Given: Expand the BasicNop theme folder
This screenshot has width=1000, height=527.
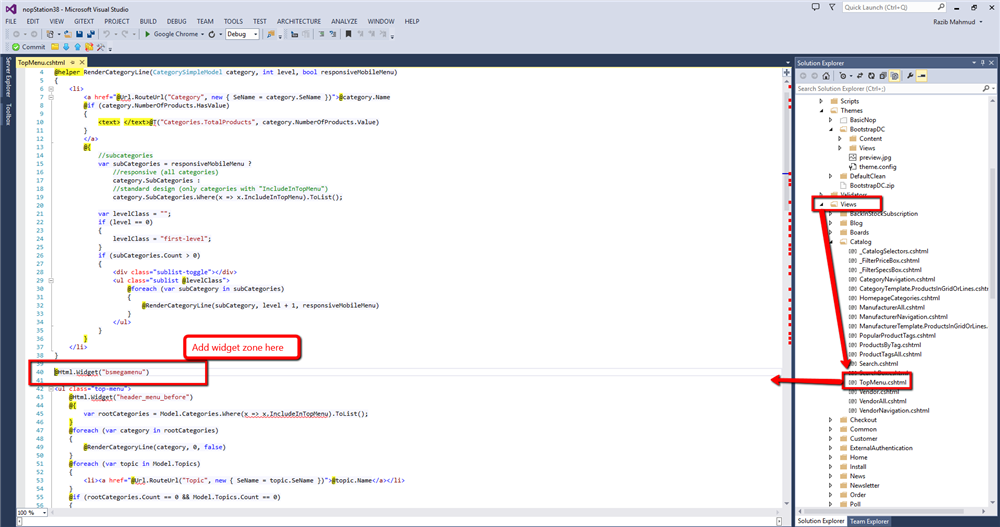Looking at the screenshot, I should 830,120.
